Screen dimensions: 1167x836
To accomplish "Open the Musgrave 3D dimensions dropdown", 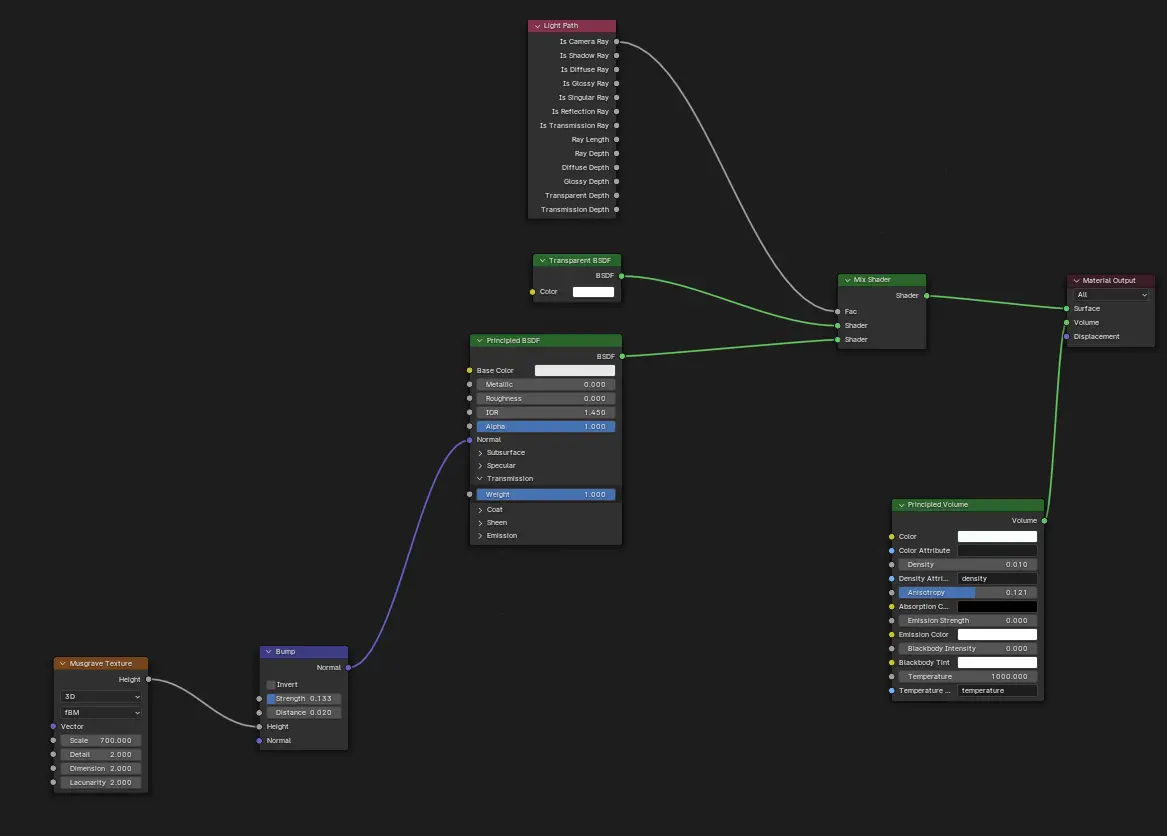I will click(x=101, y=697).
